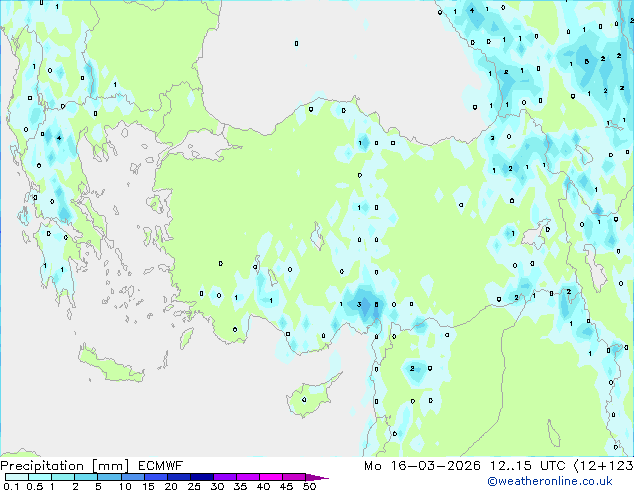Click the 'Precipitation [mm]' title text
Screen dimensions: 634x490
(64, 466)
